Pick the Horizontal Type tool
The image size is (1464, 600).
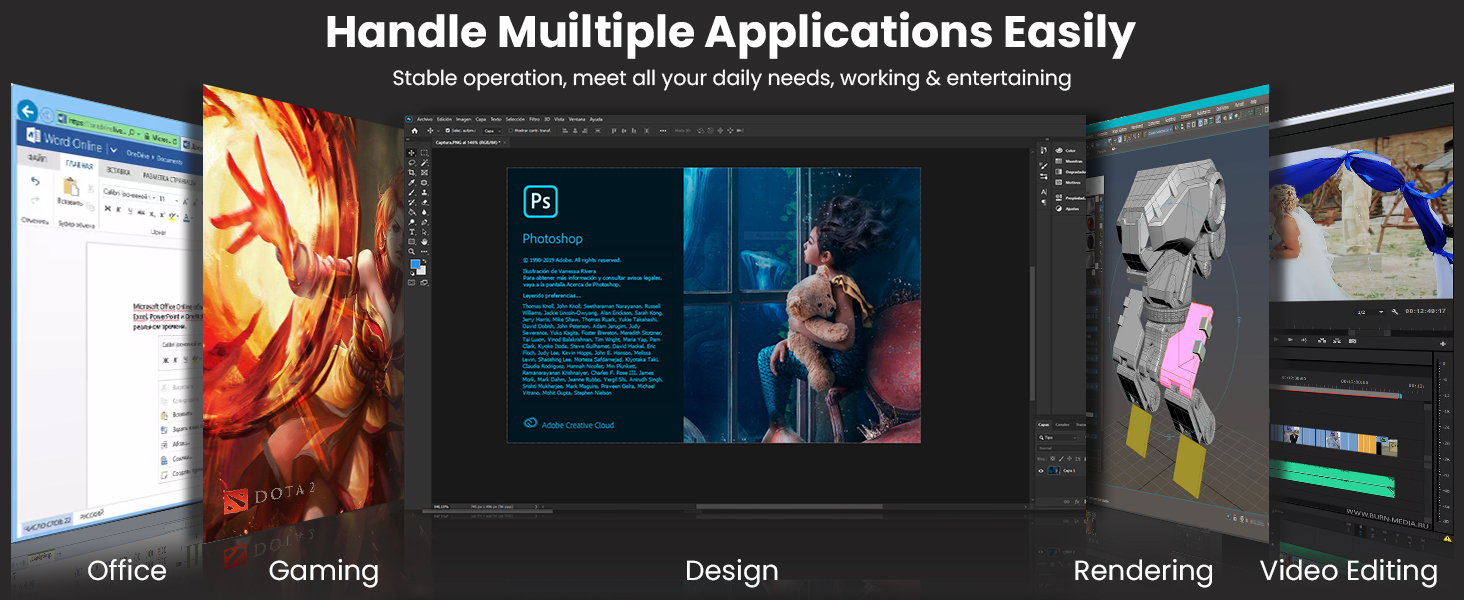(x=412, y=232)
